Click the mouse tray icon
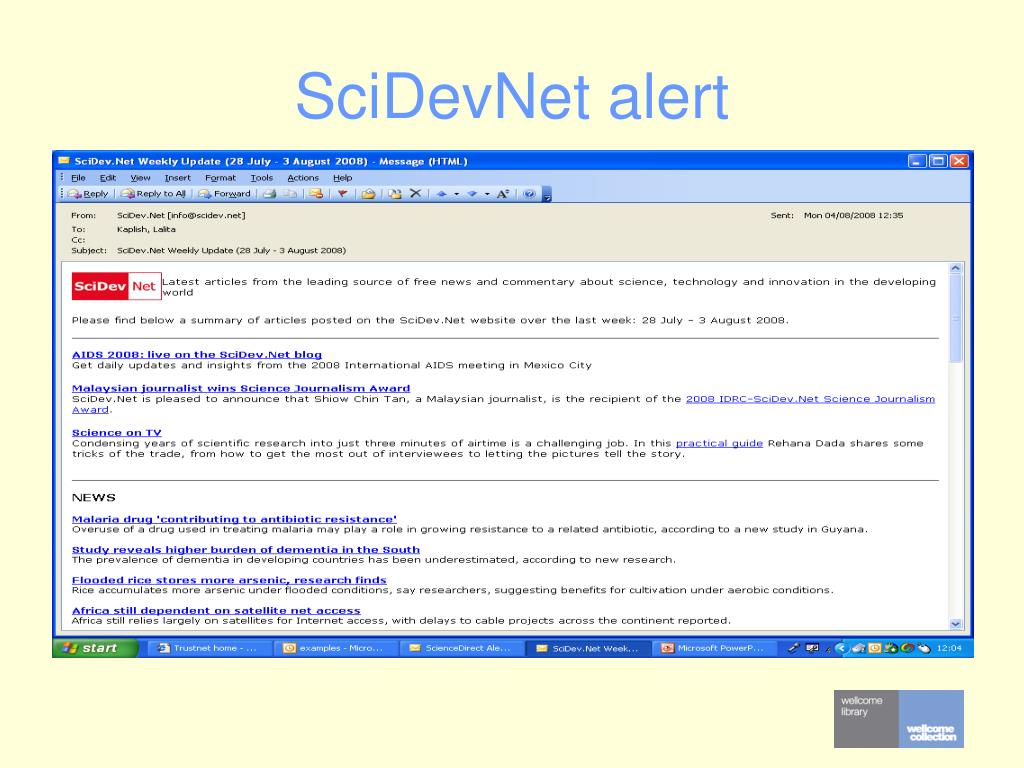The width and height of the screenshot is (1024, 768). (x=923, y=648)
